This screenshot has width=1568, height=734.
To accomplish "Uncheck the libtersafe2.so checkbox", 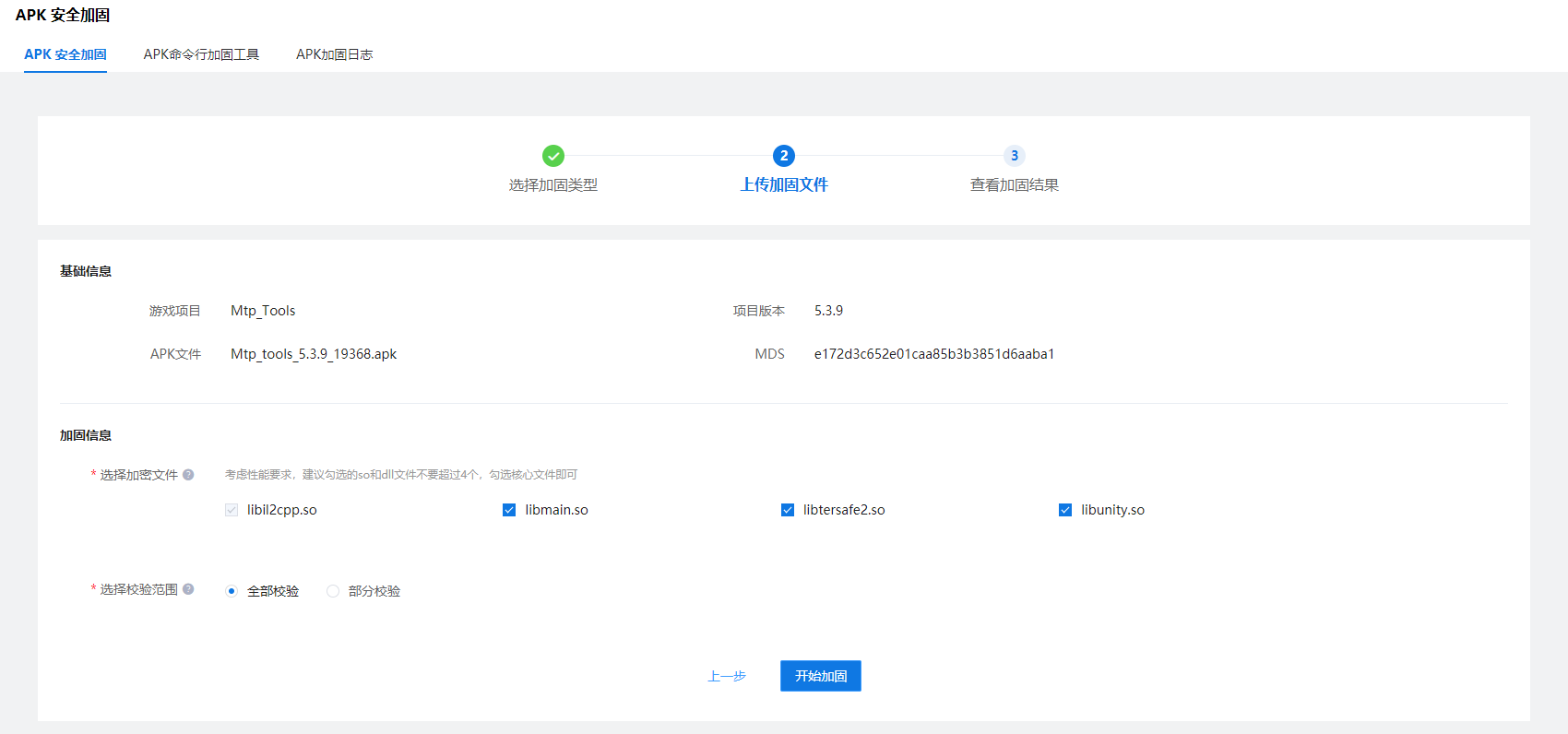I will pos(788,510).
